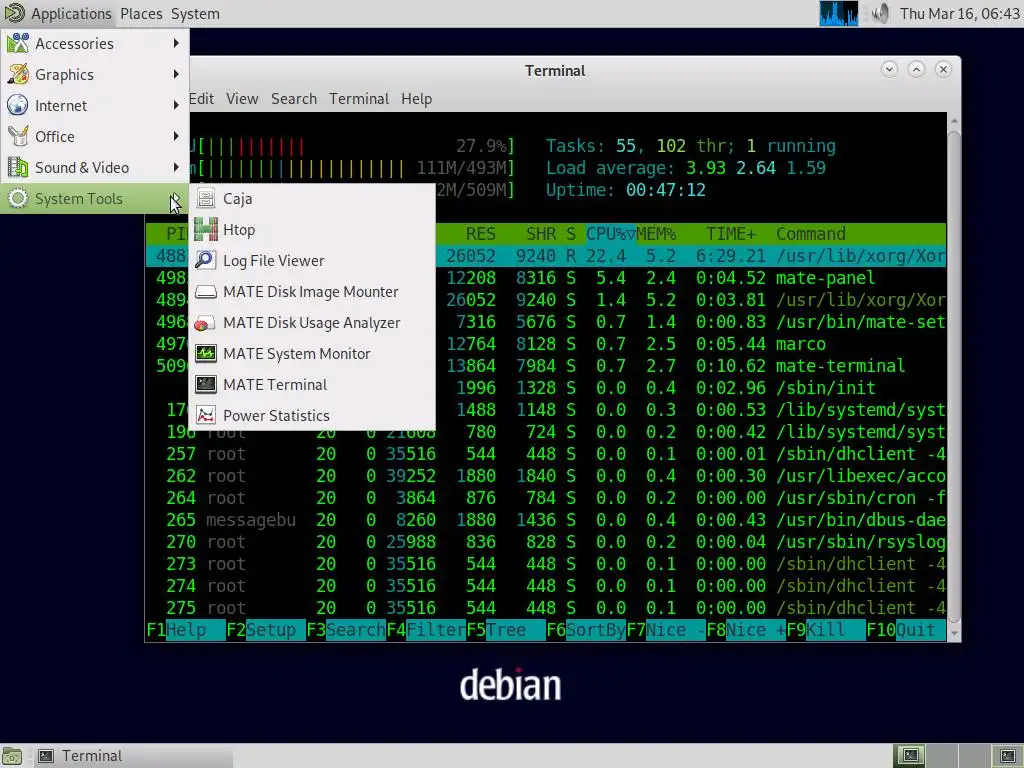Open the Graphics category icon
Screen dimensions: 1024x768
tap(18, 74)
